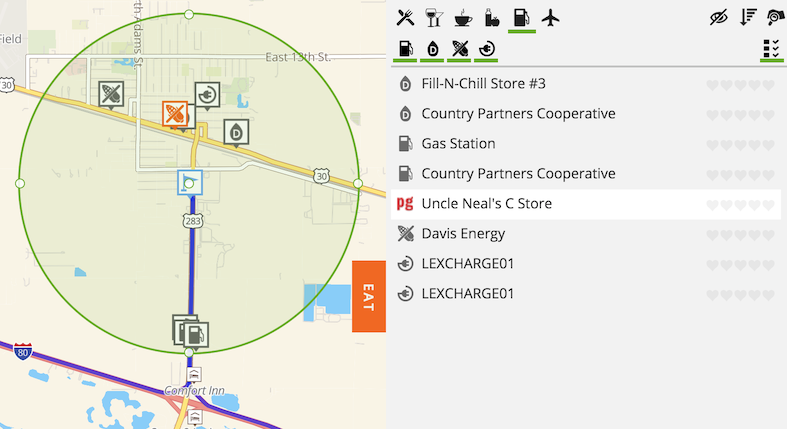Select the restaurants category icon
Image resolution: width=787 pixels, height=429 pixels.
point(405,17)
